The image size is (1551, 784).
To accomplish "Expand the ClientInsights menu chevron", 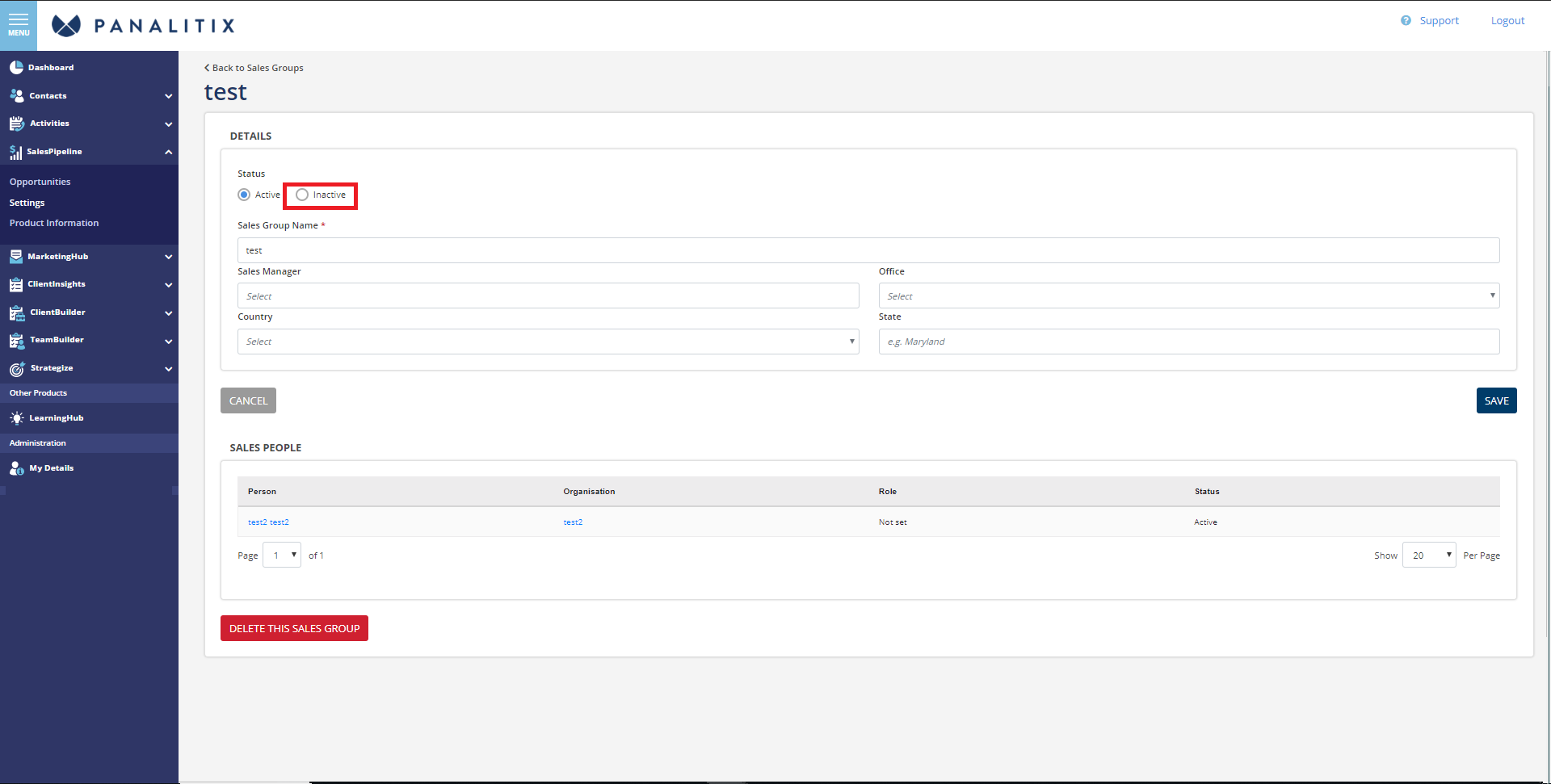I will (168, 285).
